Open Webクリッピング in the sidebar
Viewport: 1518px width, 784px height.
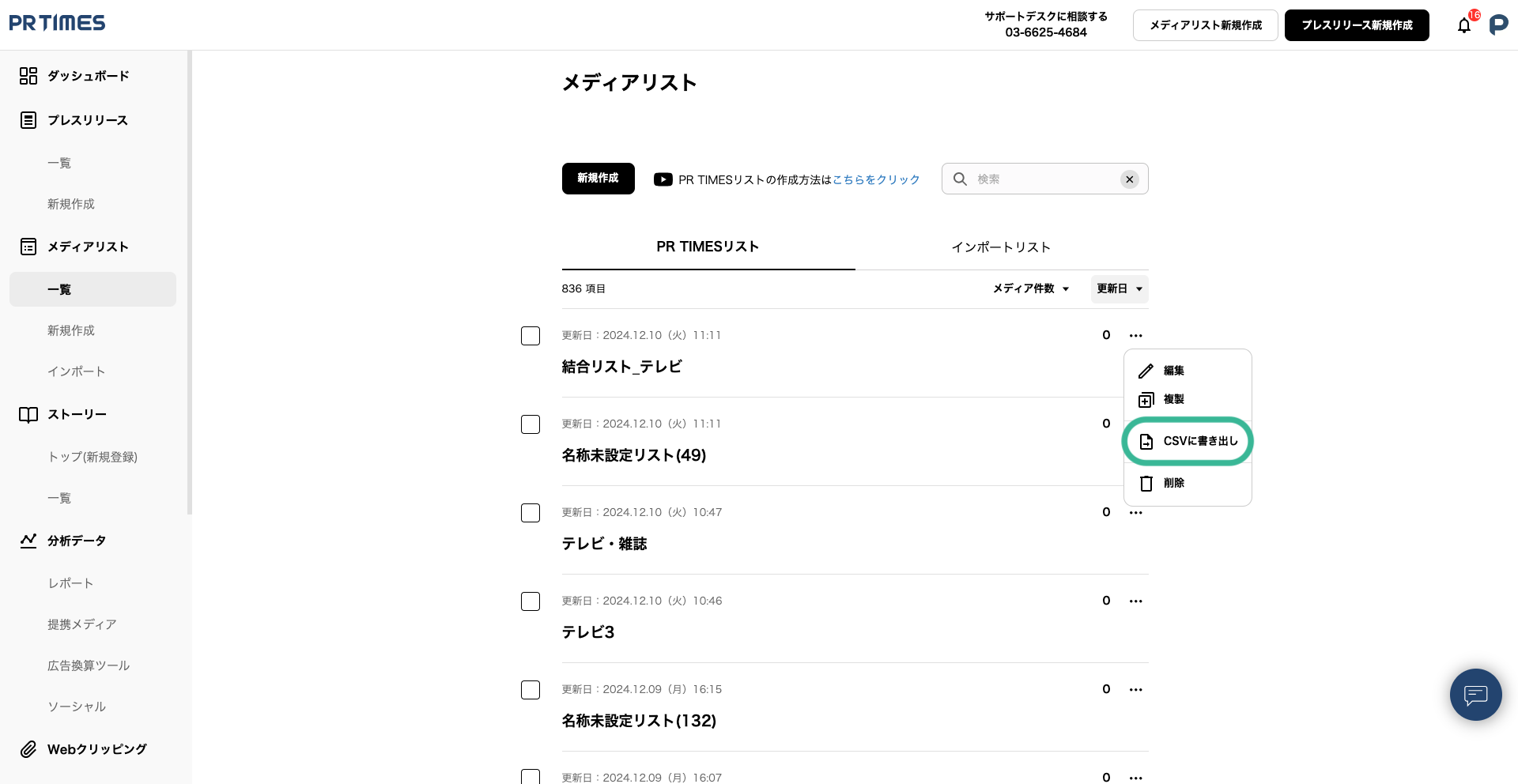pos(96,749)
